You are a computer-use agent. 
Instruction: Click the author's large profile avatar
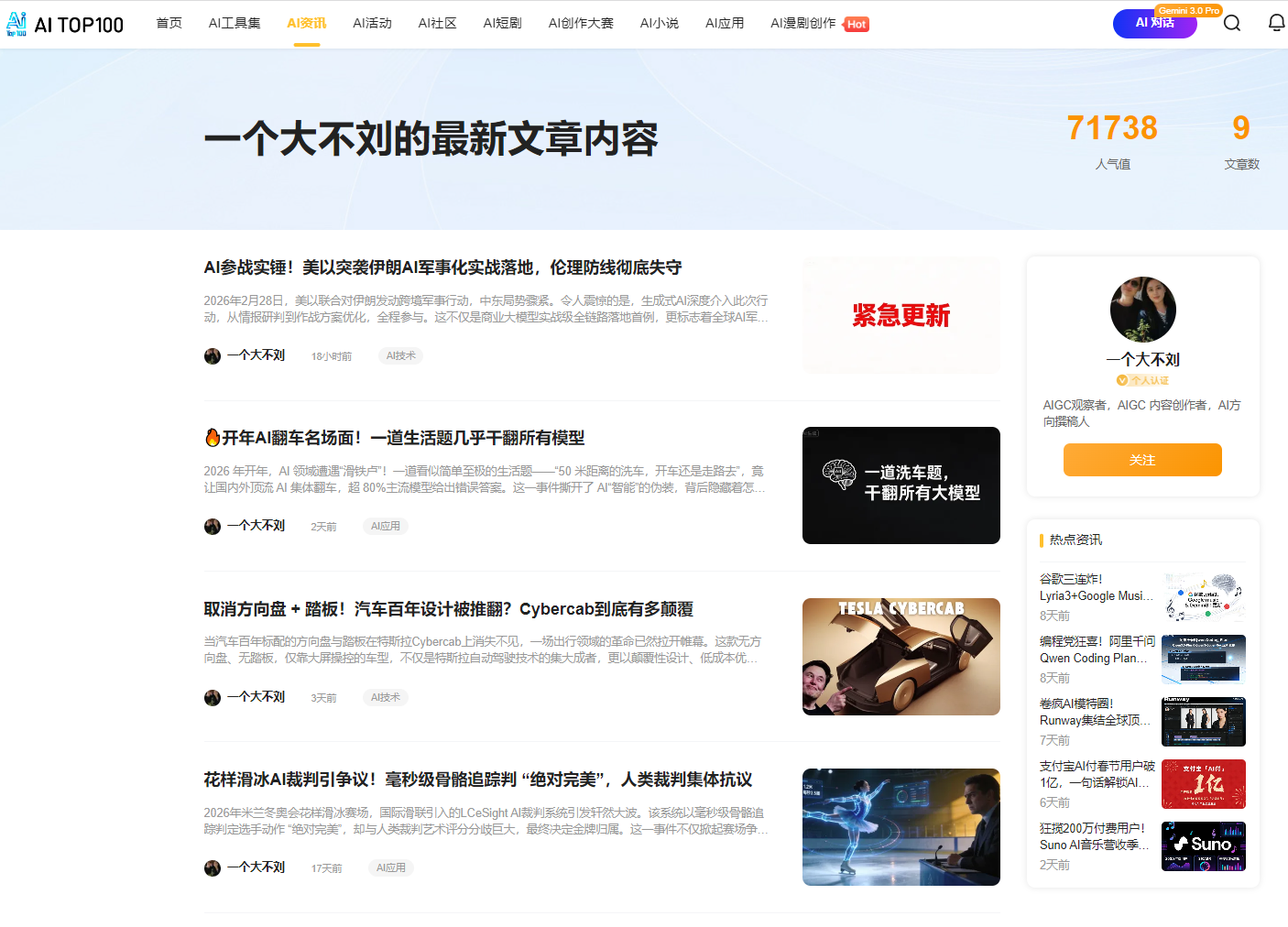pos(1142,310)
